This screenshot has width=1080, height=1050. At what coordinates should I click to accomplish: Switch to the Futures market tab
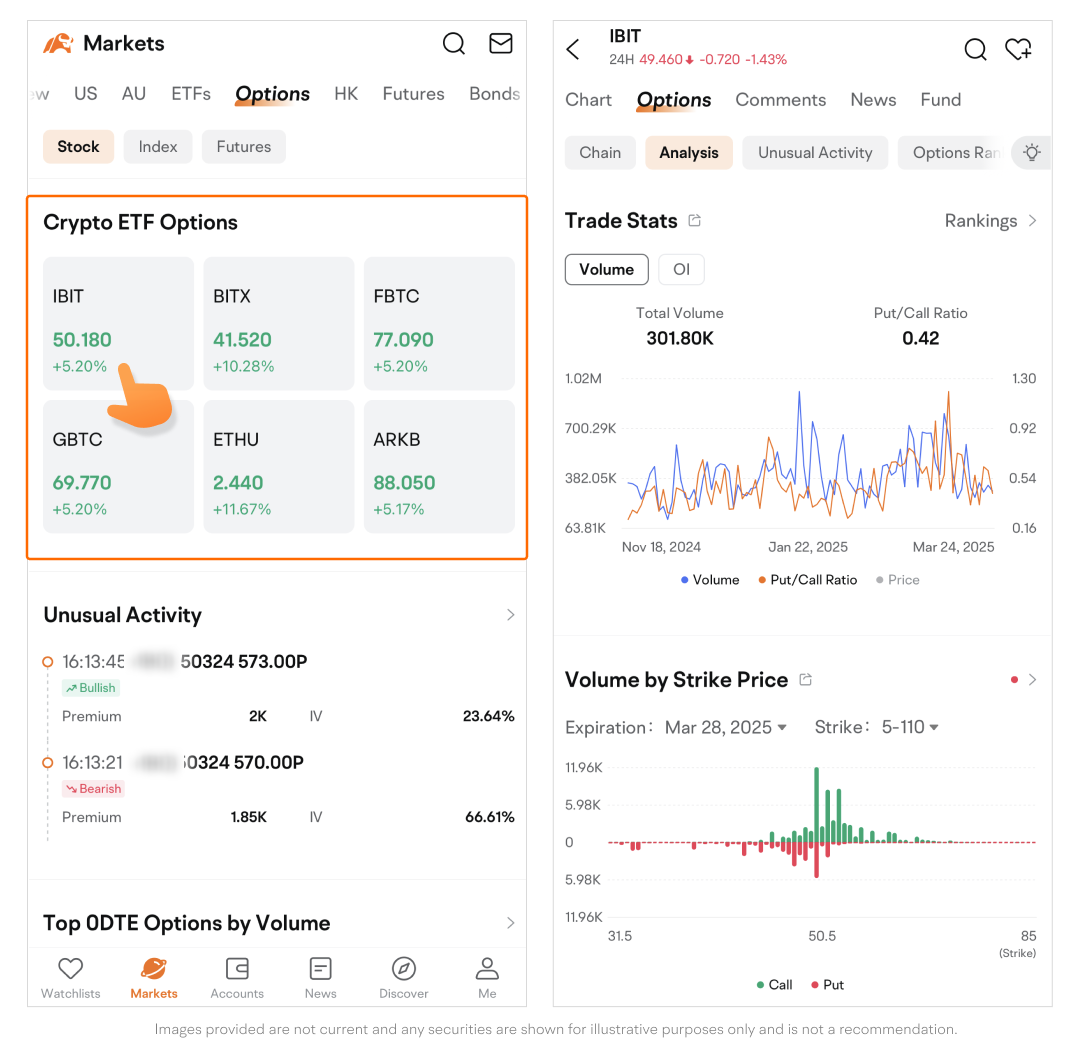(413, 94)
